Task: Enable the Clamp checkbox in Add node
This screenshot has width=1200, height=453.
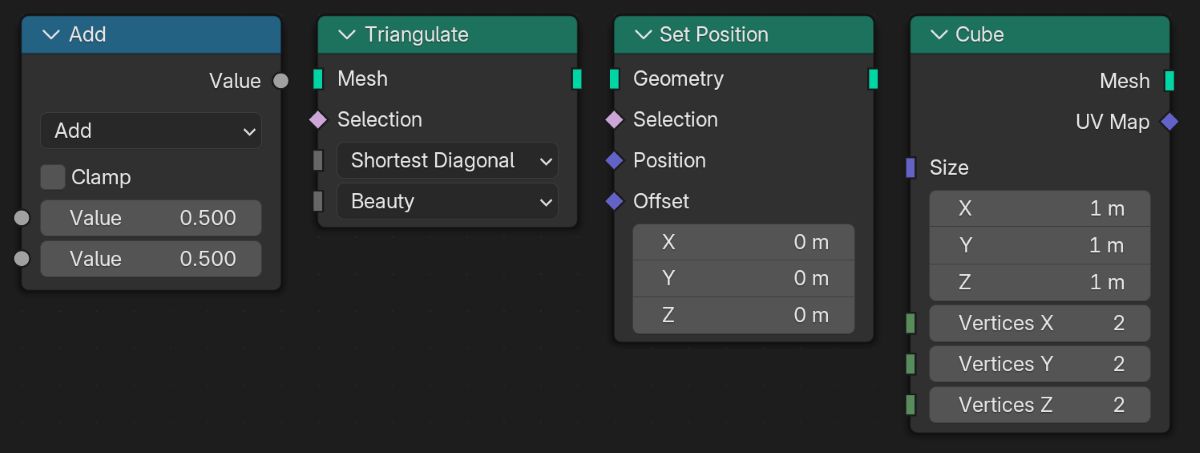Action: coord(53,178)
